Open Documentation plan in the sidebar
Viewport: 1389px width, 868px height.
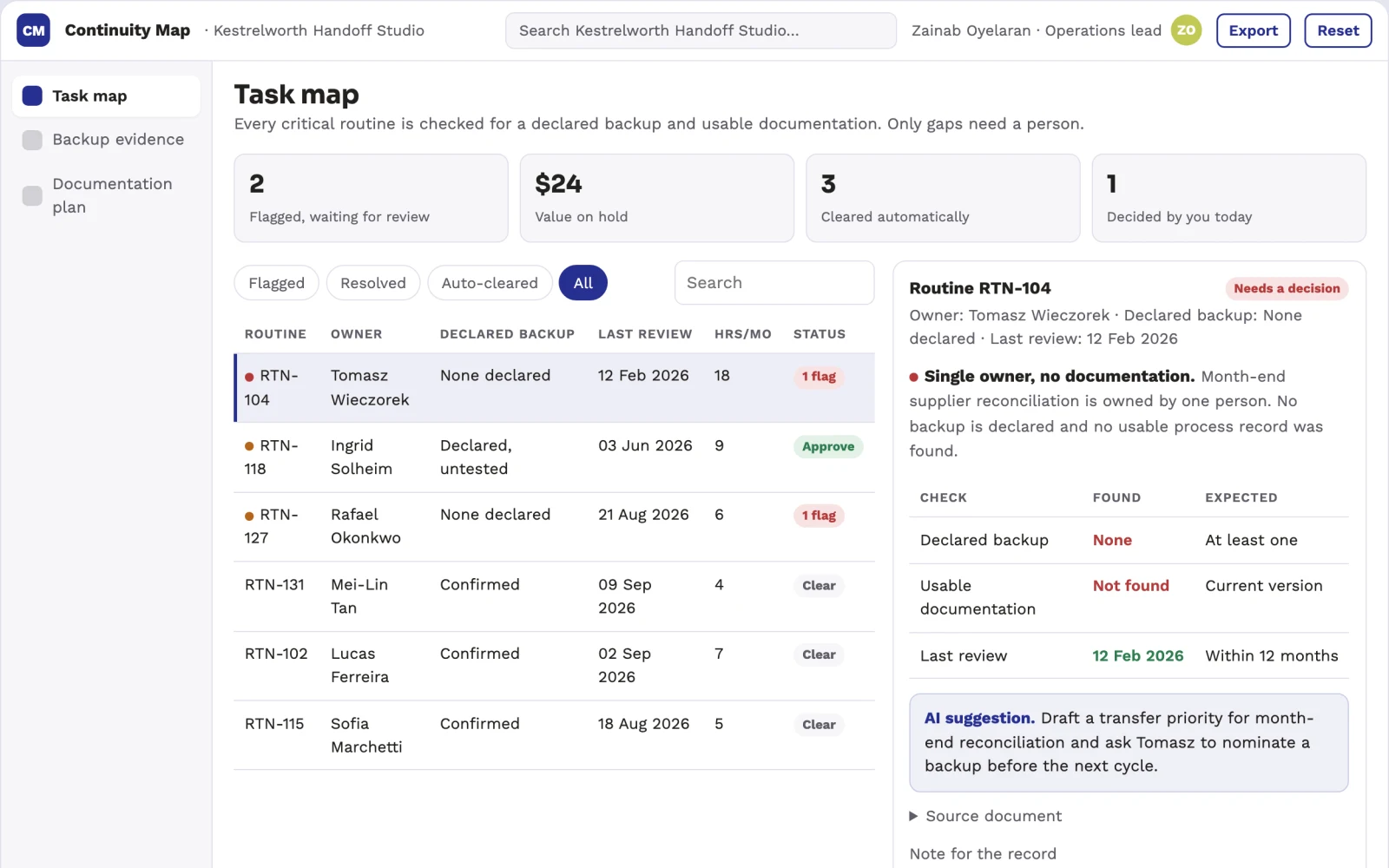point(106,195)
